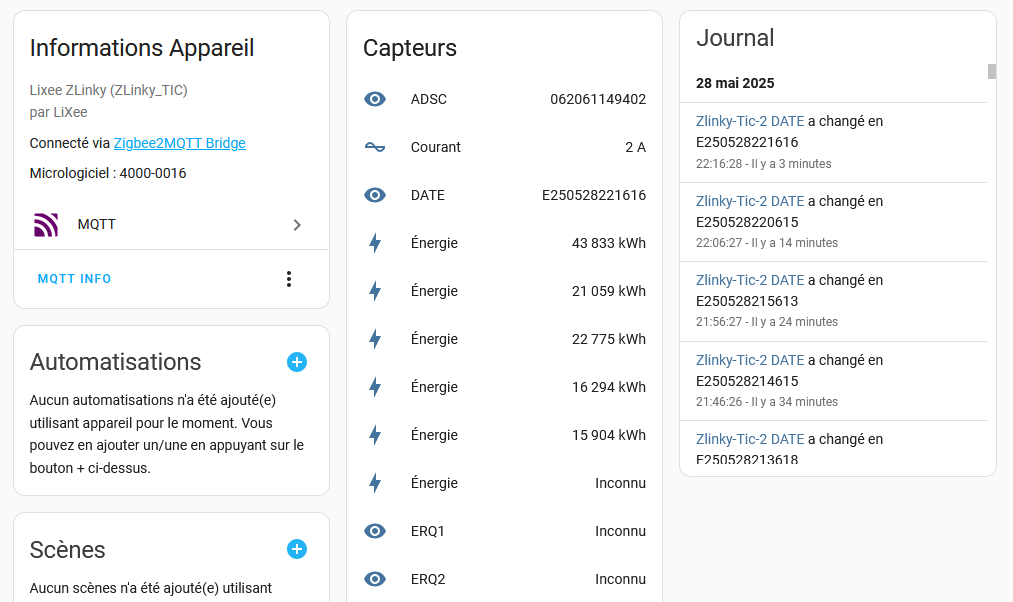Add a new automation with plus icon
This screenshot has height=602, width=1013.
[297, 362]
